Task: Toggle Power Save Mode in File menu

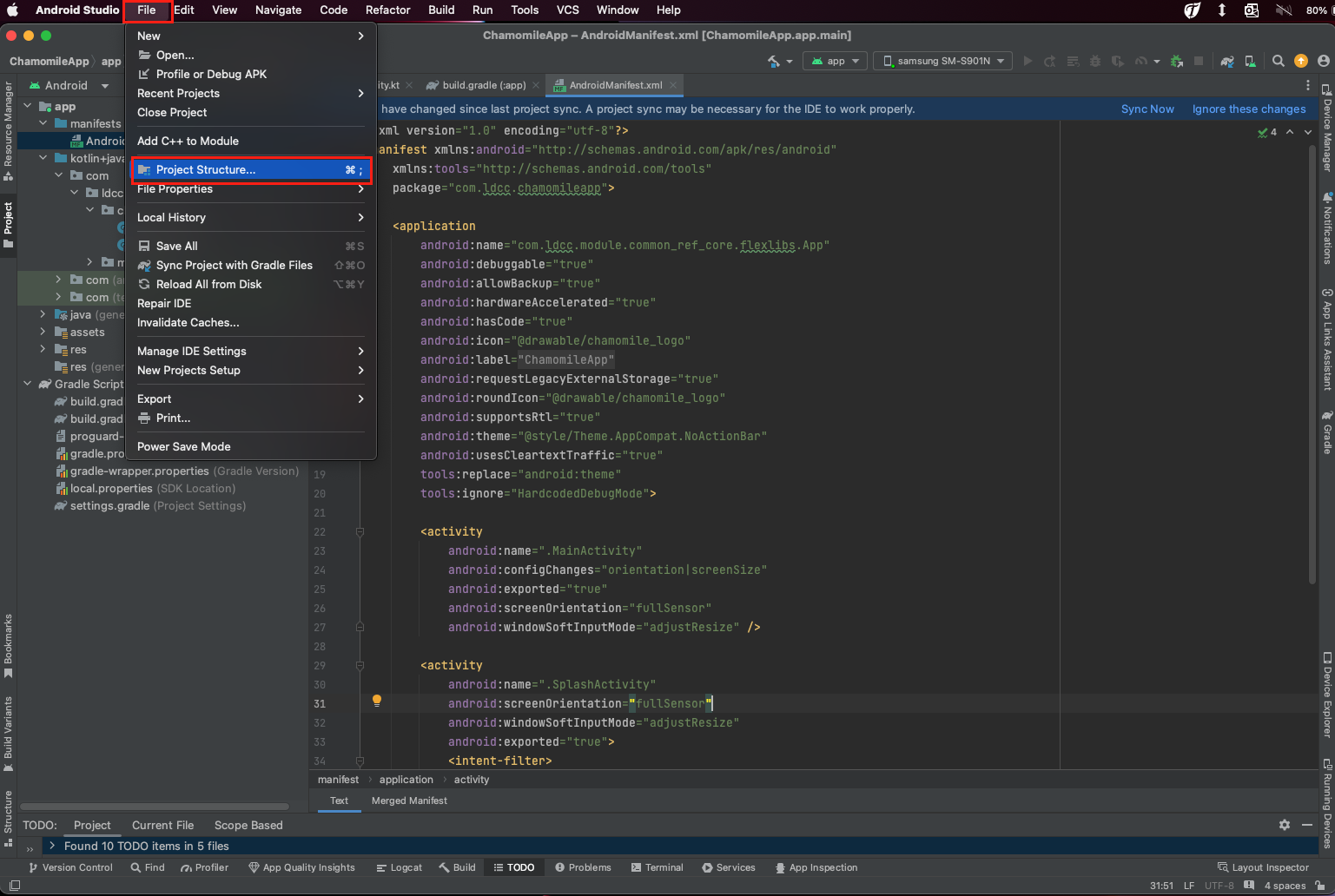Action: (184, 446)
